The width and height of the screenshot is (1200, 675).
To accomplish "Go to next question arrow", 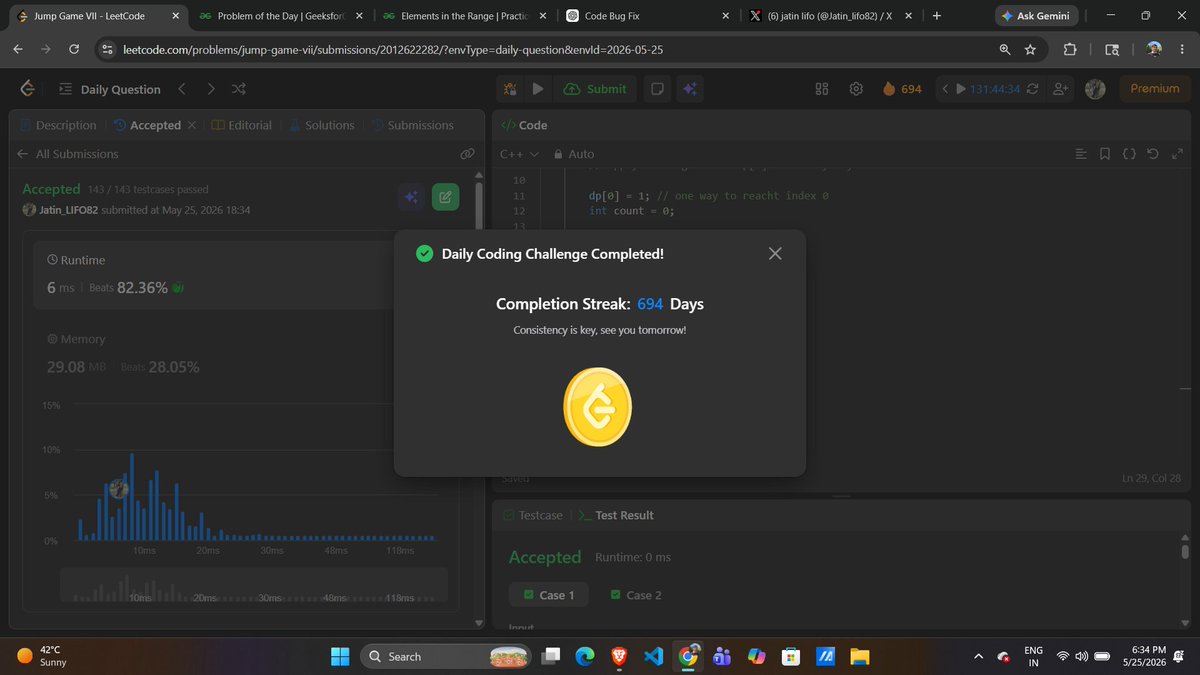I will point(210,89).
